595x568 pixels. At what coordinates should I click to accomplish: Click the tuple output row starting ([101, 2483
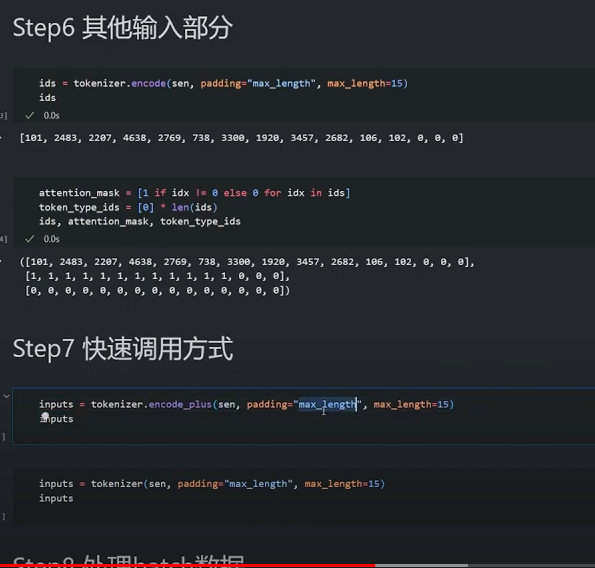point(247,262)
